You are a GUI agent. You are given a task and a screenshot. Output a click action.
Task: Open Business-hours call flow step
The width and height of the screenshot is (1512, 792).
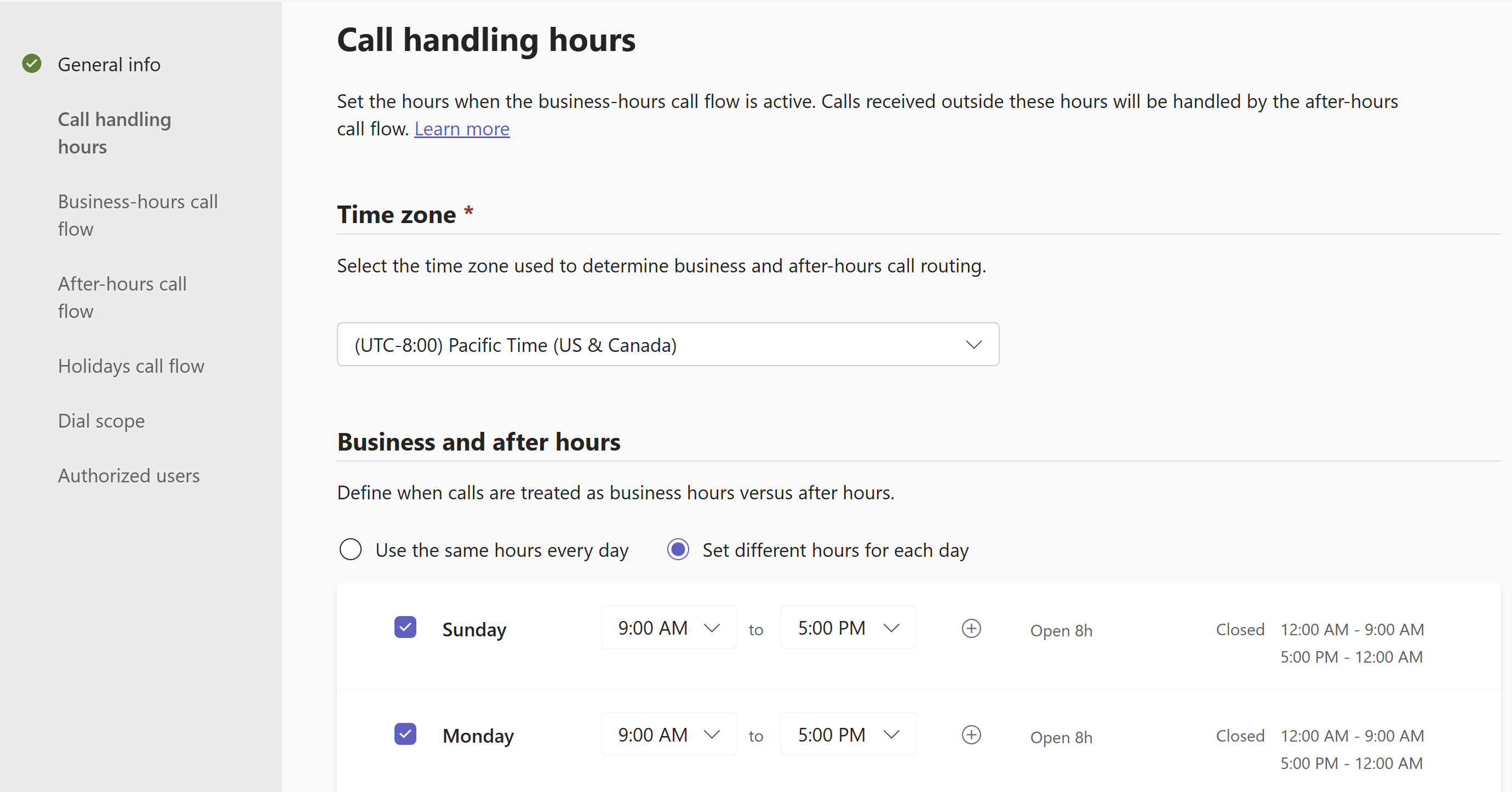tap(138, 215)
